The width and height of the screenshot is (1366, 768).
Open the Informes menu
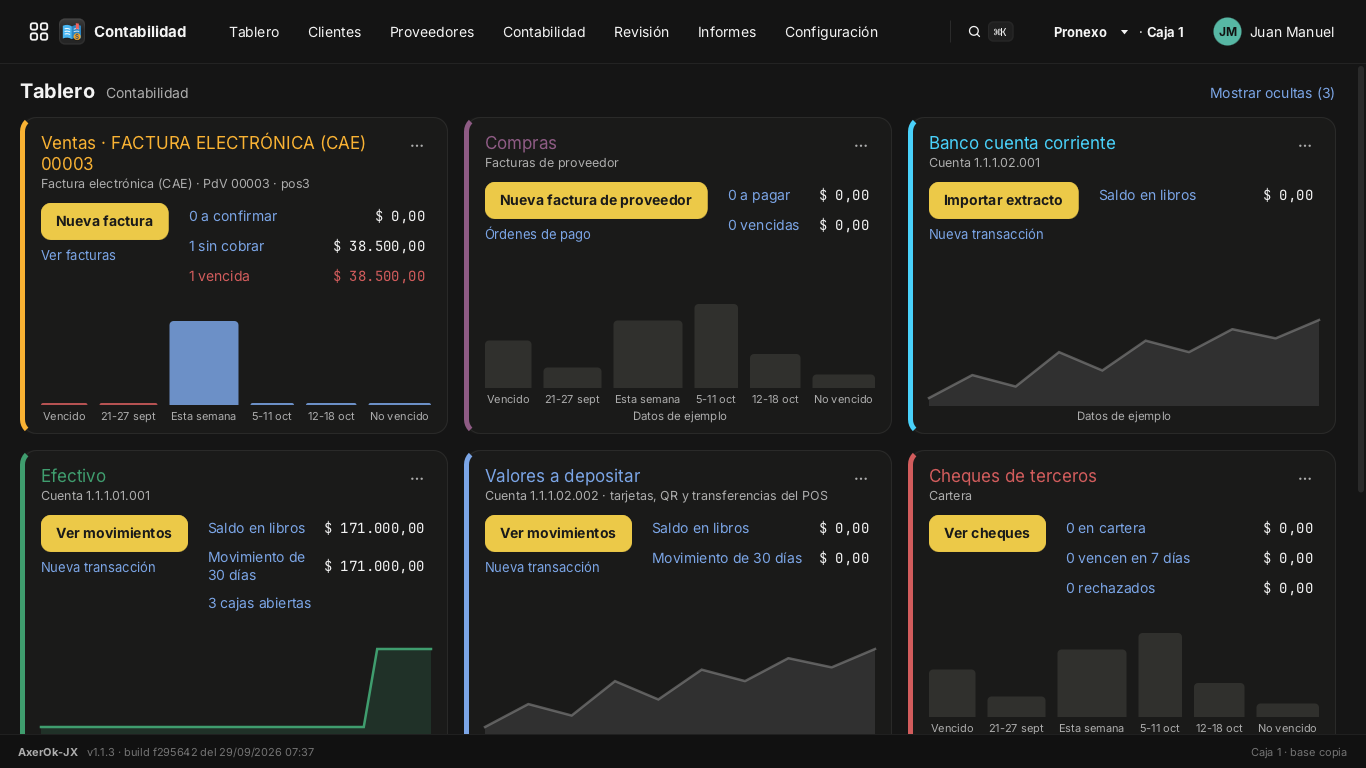(727, 32)
